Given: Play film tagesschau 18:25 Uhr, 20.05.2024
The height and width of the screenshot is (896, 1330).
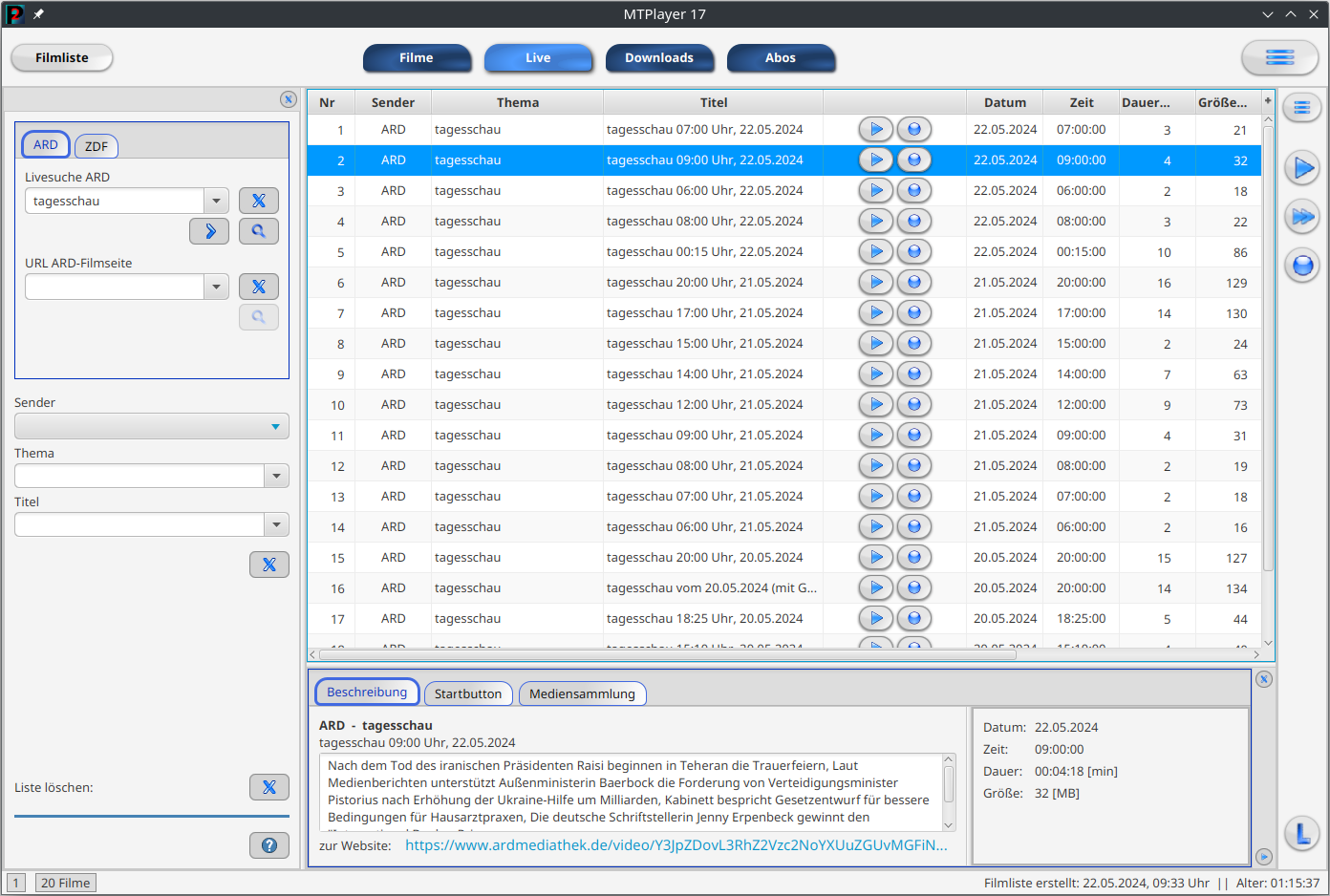Looking at the screenshot, I should click(x=876, y=618).
